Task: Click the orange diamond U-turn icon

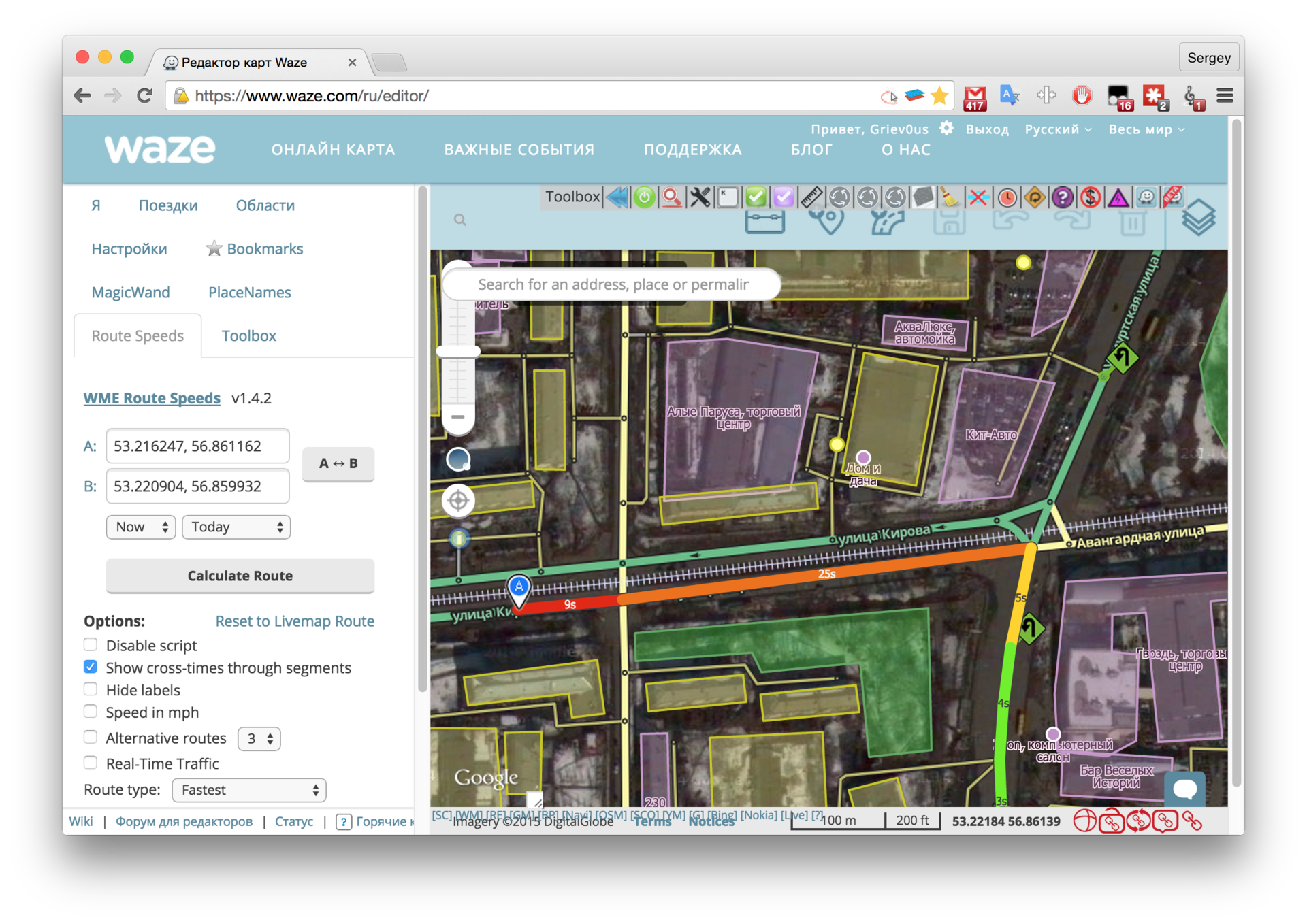Action: (1035, 197)
